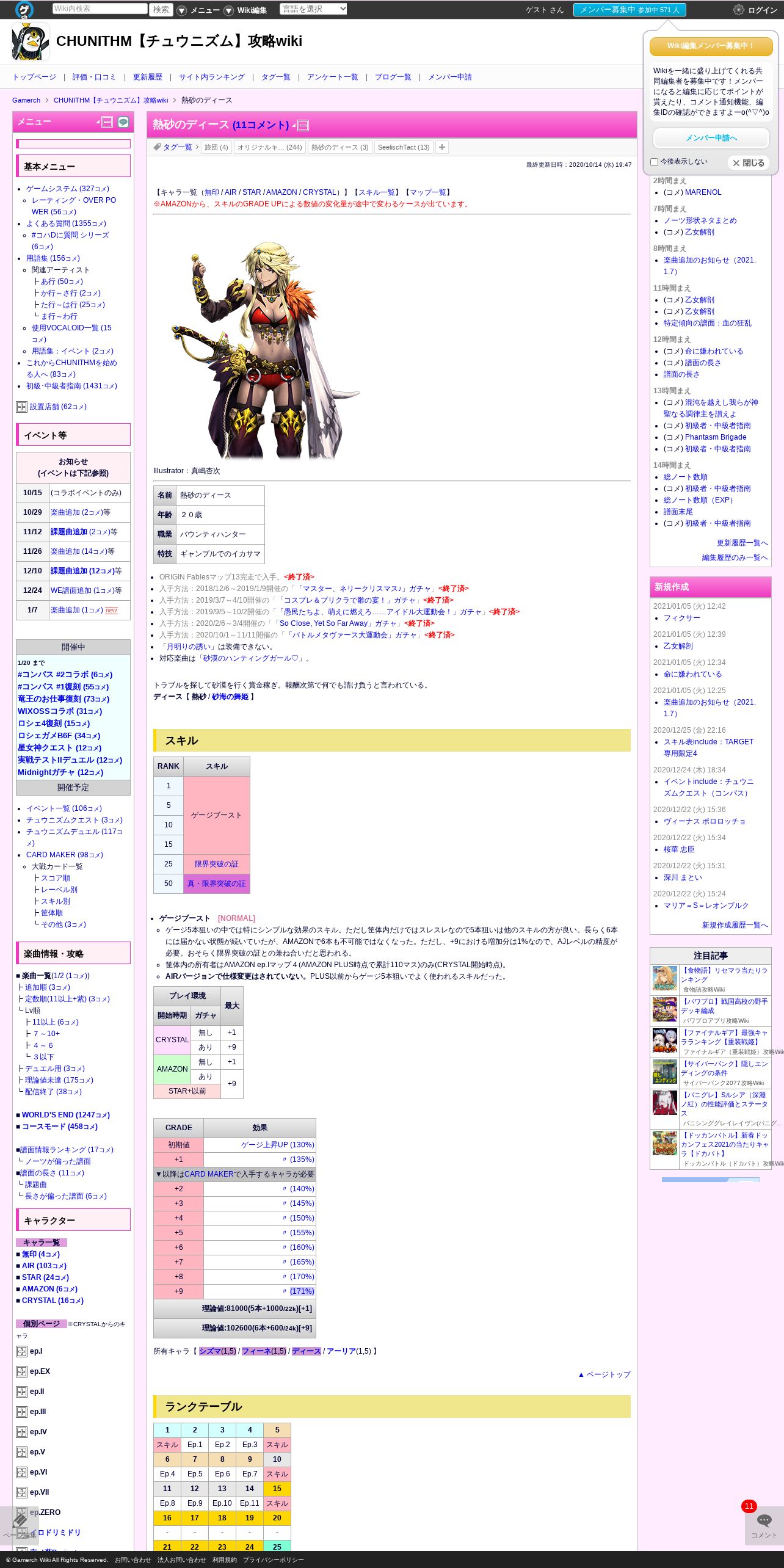Open the ファイナルギア article thumbnail
This screenshot has width=784, height=1568.
click(x=665, y=1041)
